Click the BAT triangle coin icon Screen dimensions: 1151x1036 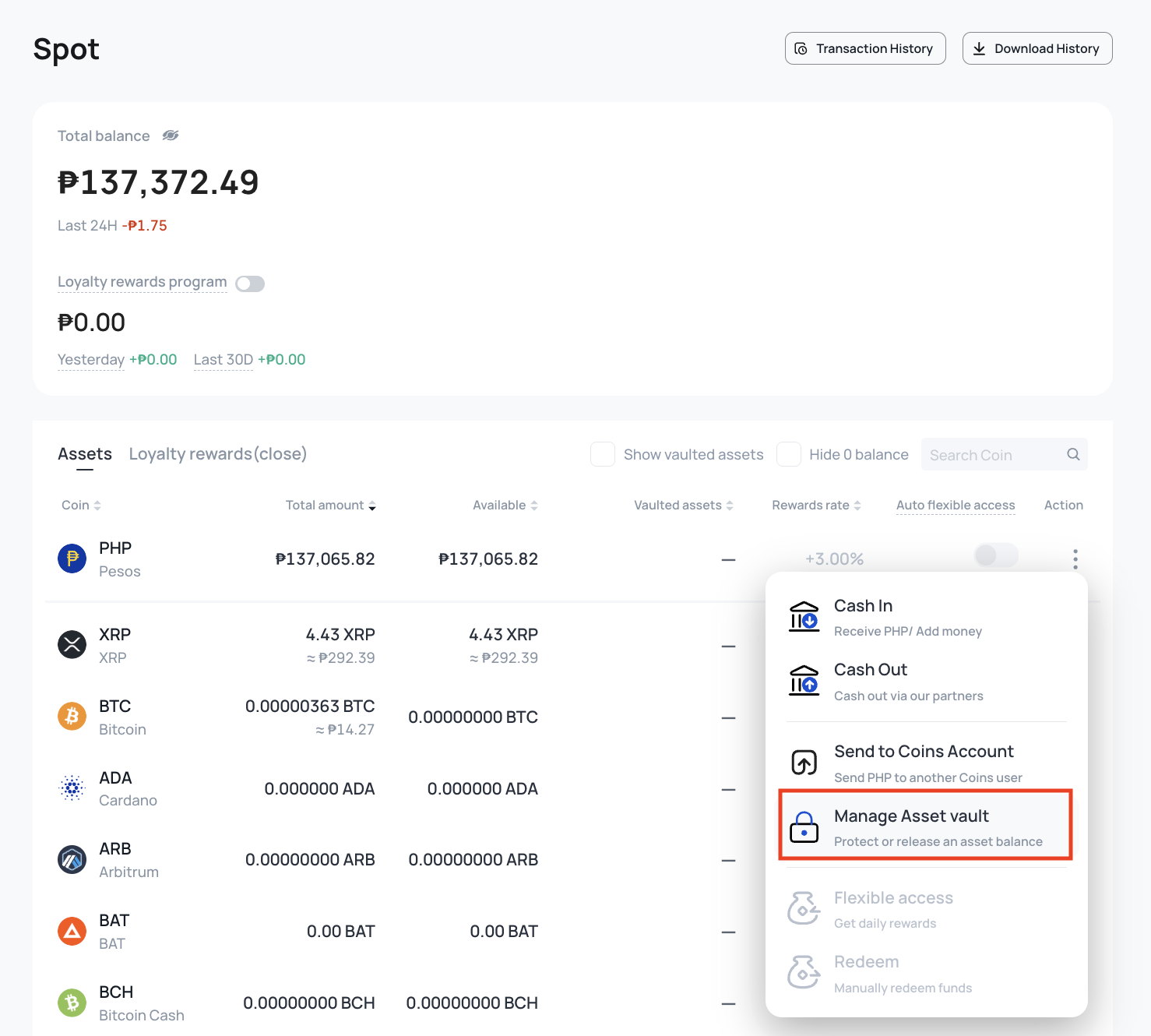[72, 931]
